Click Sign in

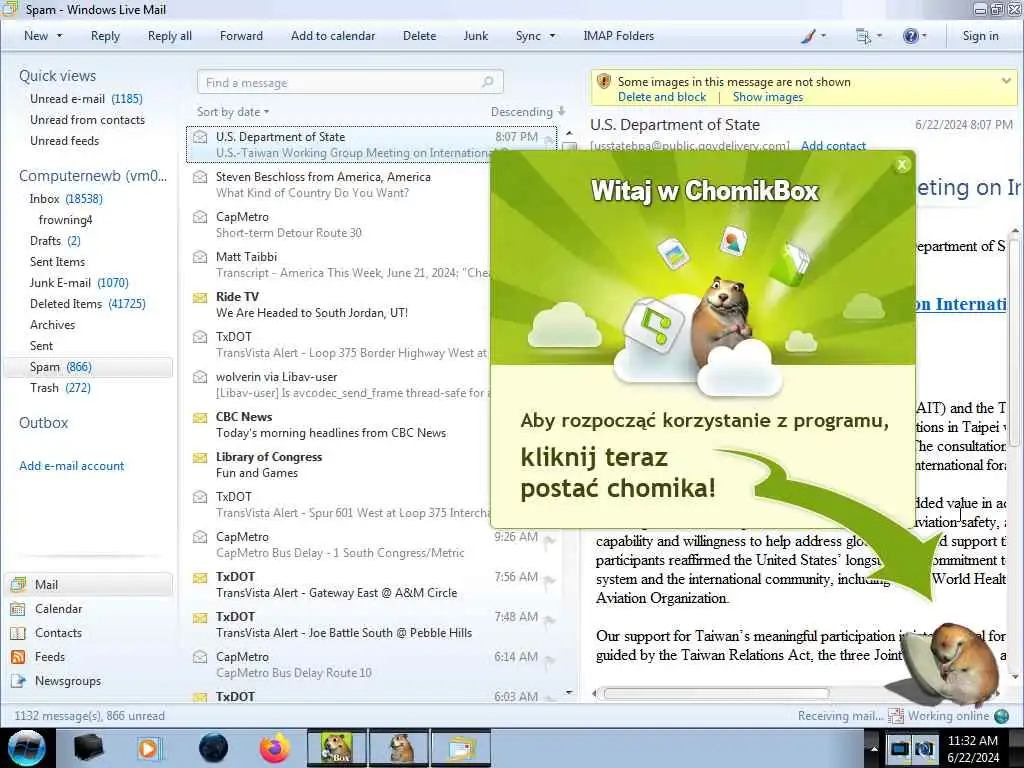pos(980,36)
